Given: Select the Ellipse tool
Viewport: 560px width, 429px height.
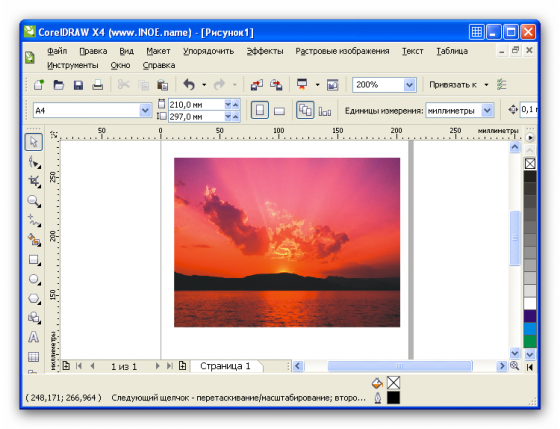Looking at the screenshot, I should 34,279.
